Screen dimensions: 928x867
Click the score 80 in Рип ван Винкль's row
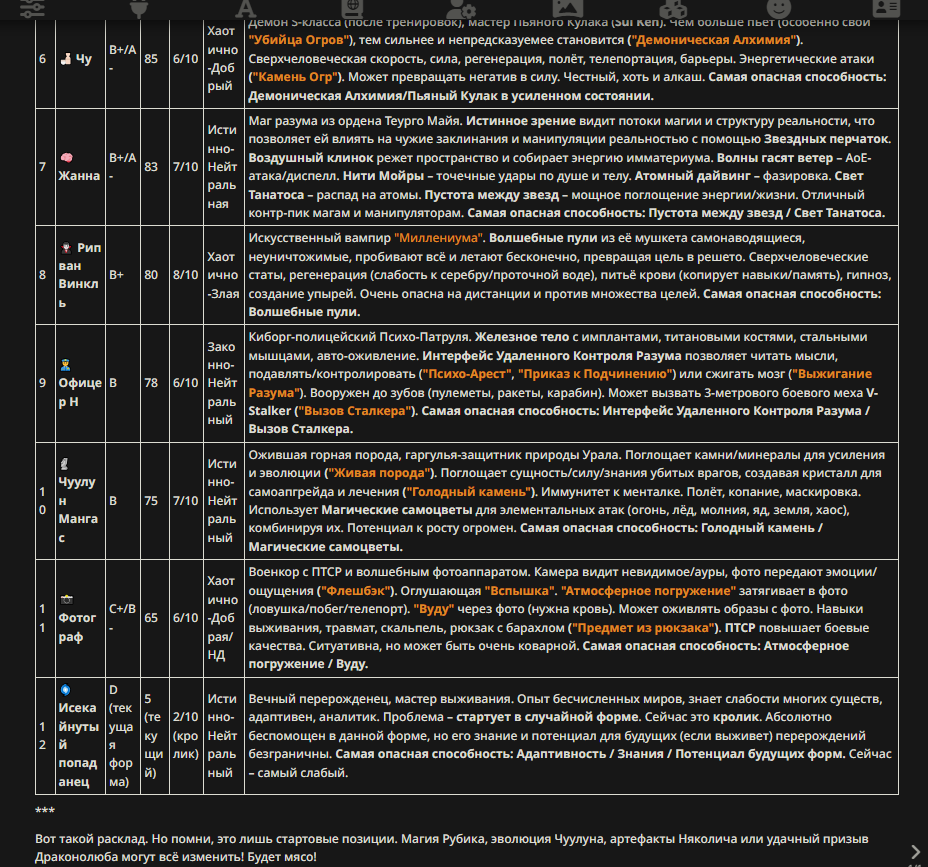point(151,275)
